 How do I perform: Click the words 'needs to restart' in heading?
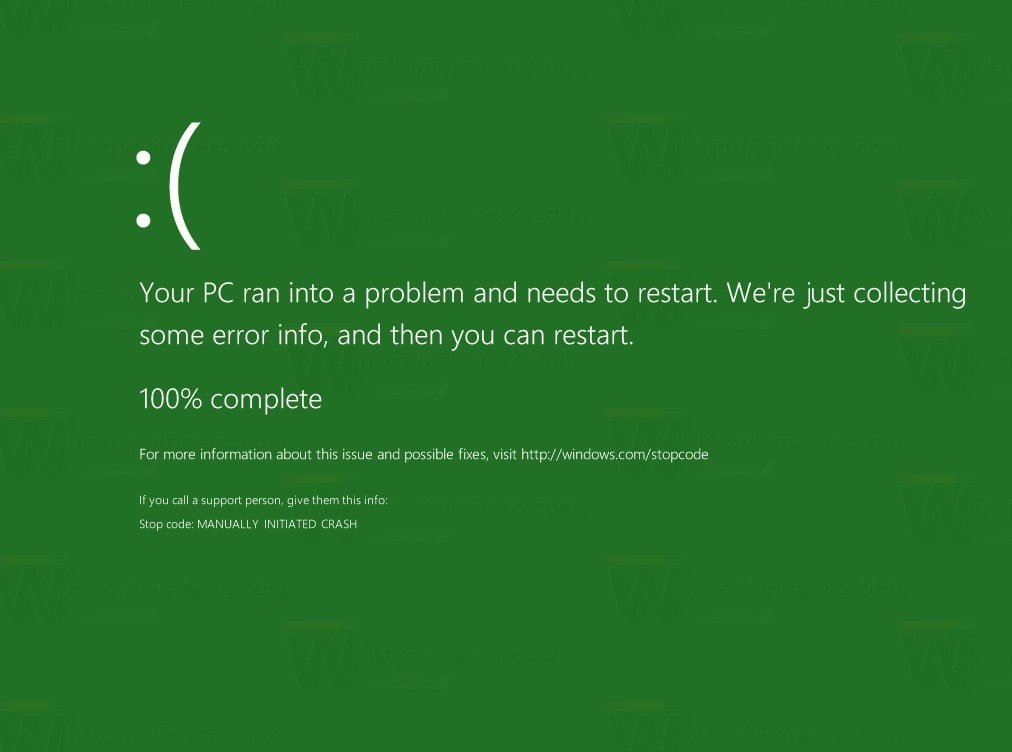coord(622,293)
